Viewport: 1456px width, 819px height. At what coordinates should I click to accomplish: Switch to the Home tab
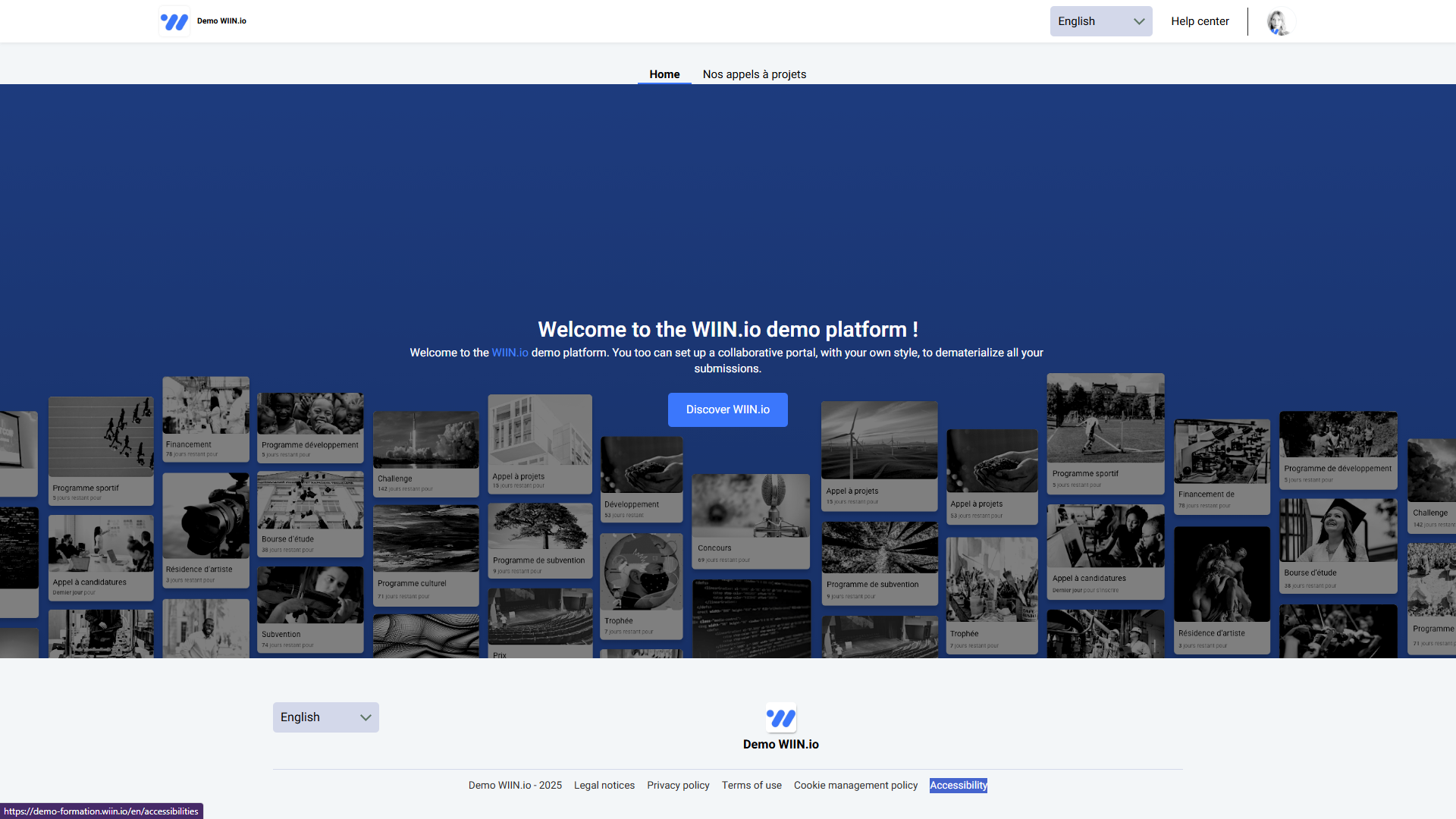(x=664, y=74)
